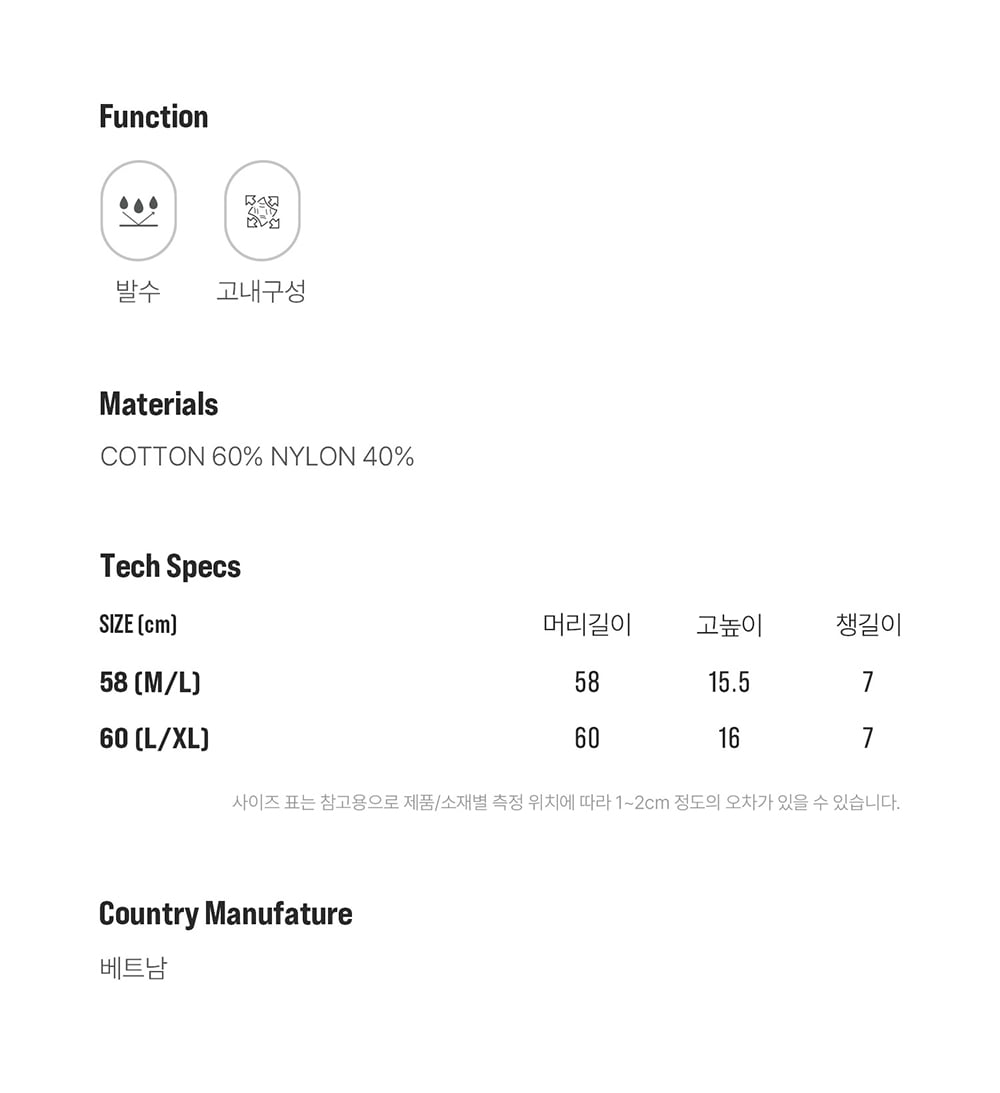
Task: Click the 발수 label under the icon
Action: click(138, 292)
